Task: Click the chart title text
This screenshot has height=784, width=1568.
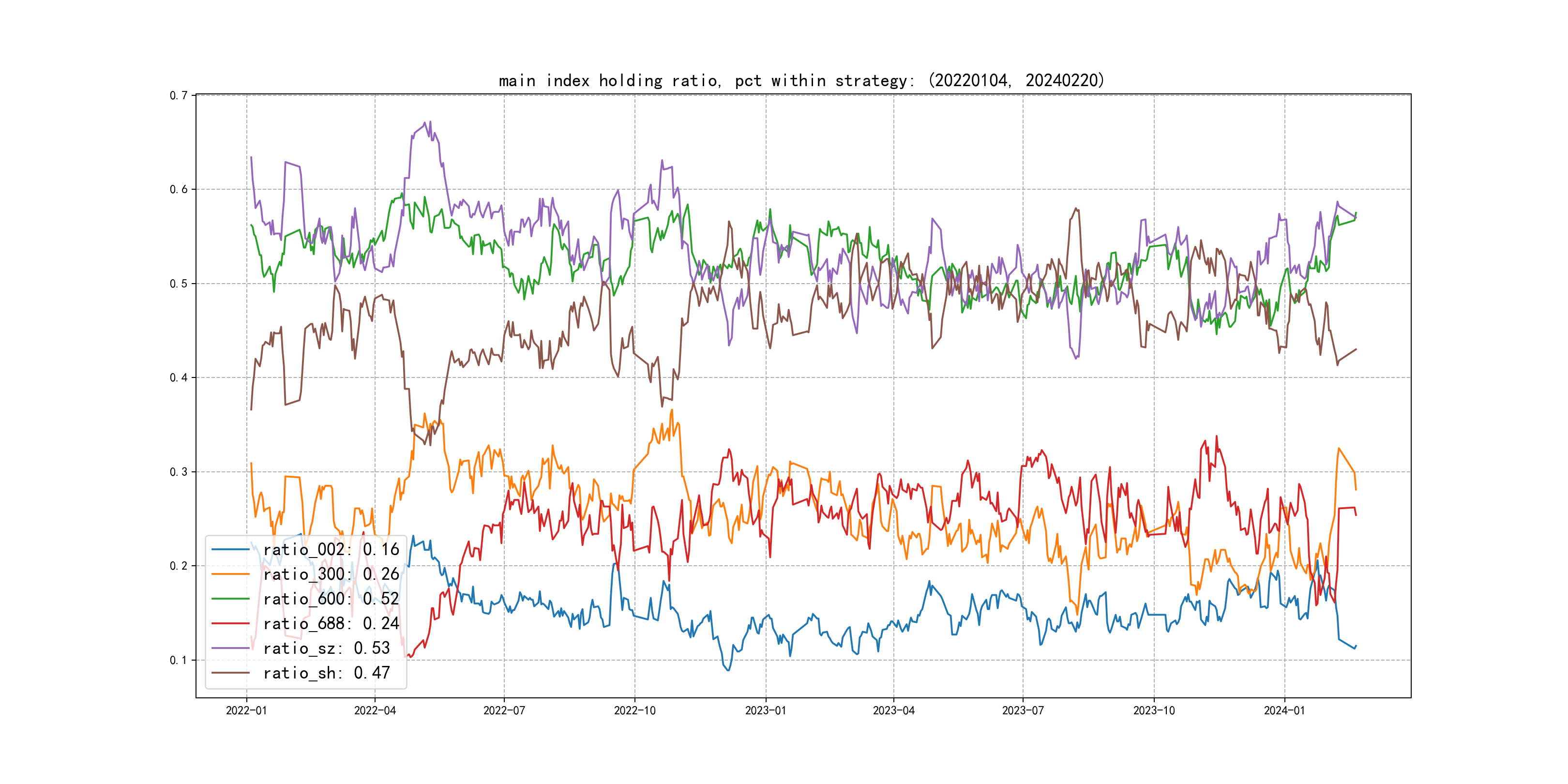Action: click(801, 80)
